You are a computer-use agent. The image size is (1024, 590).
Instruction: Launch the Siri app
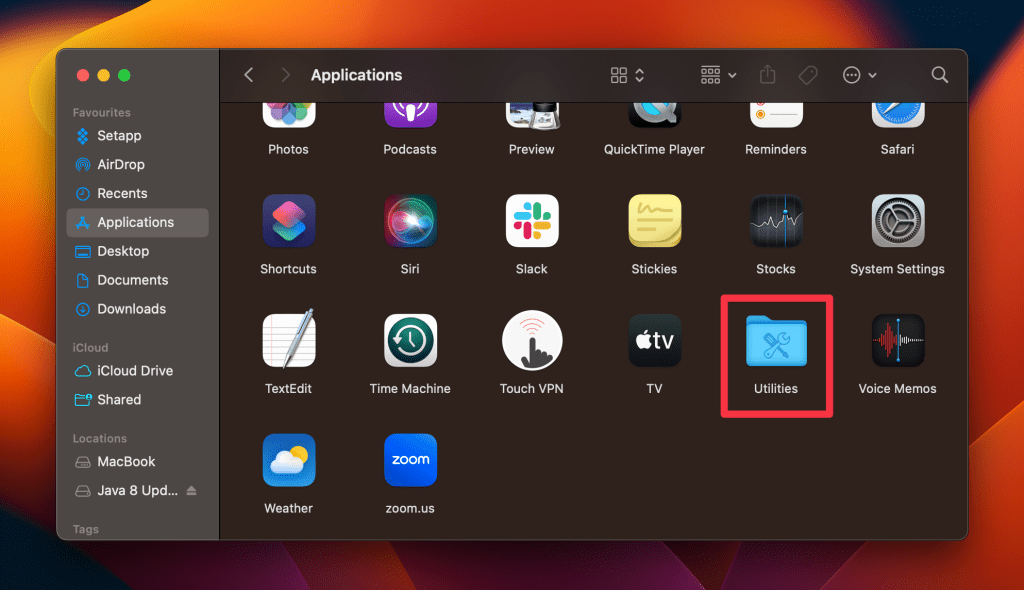[x=410, y=221]
